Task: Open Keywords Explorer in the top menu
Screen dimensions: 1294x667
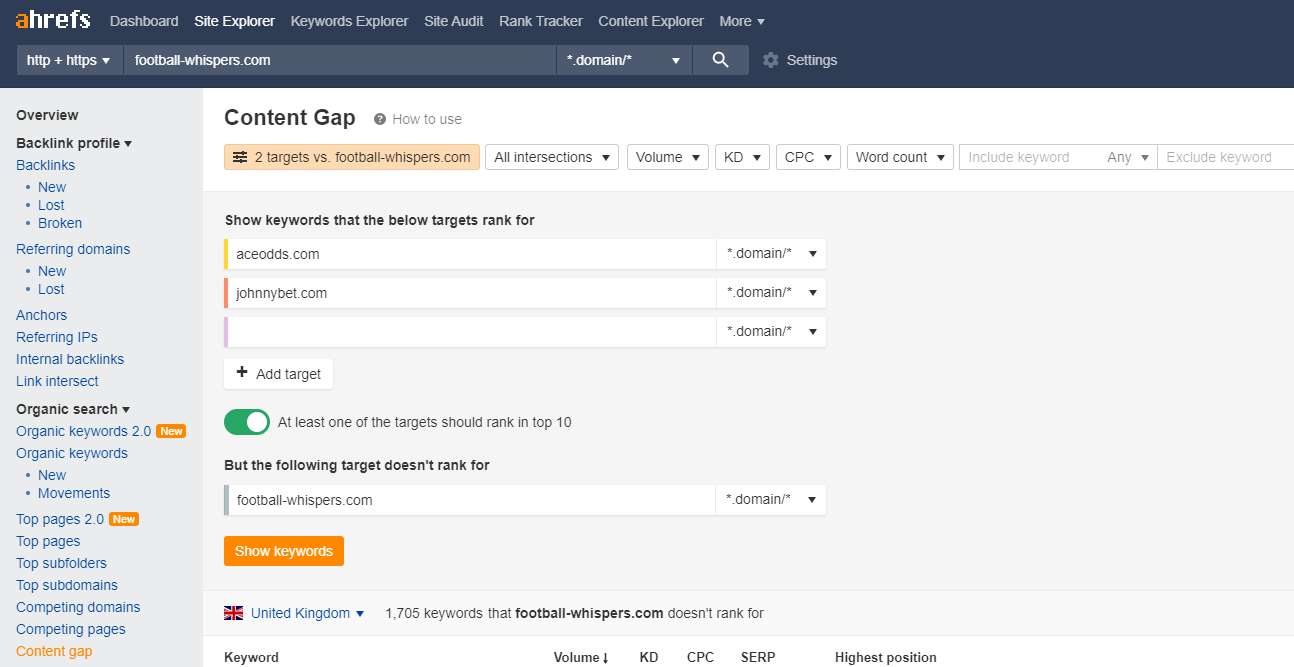Action: [x=349, y=21]
